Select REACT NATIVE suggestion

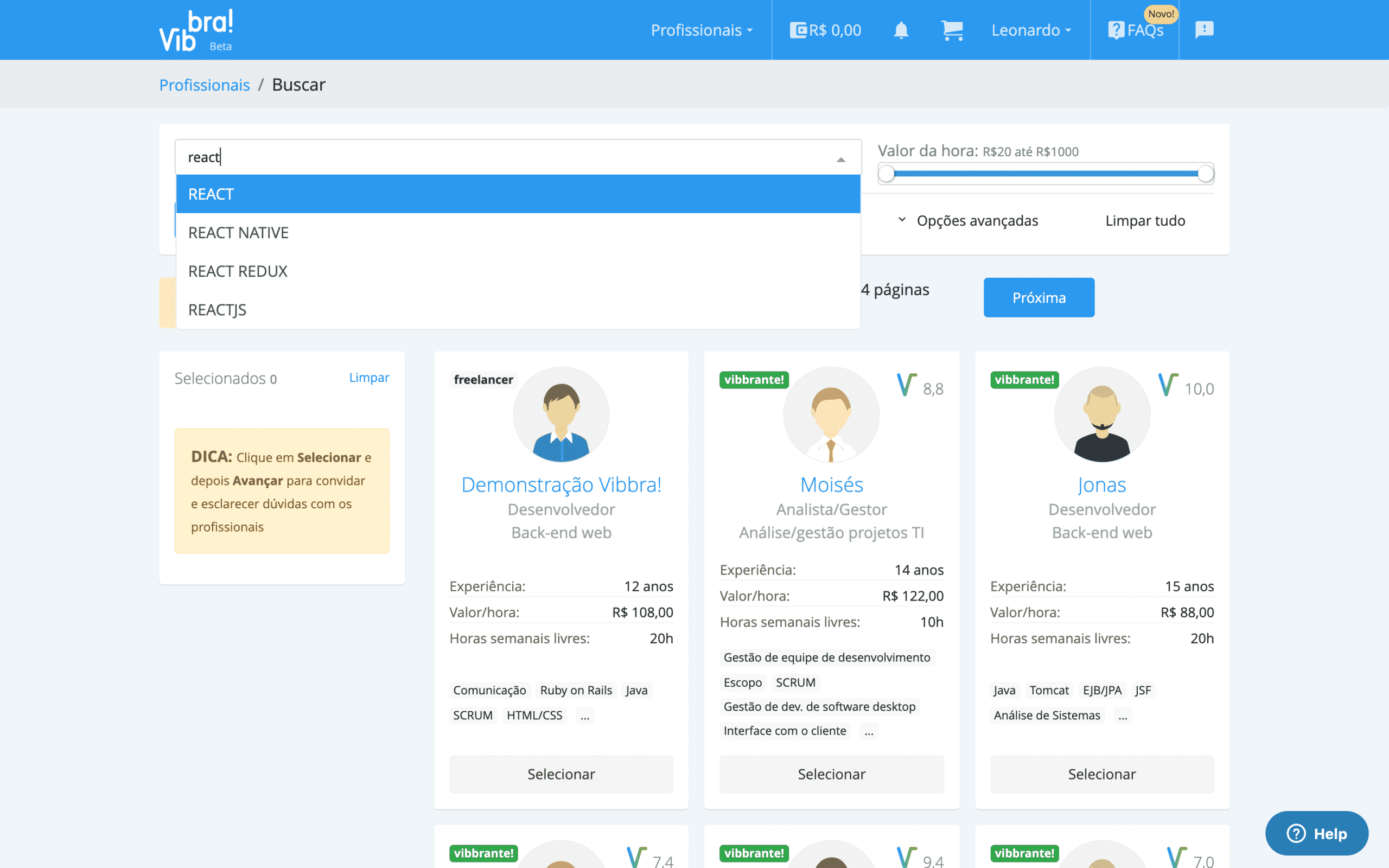coord(518,233)
